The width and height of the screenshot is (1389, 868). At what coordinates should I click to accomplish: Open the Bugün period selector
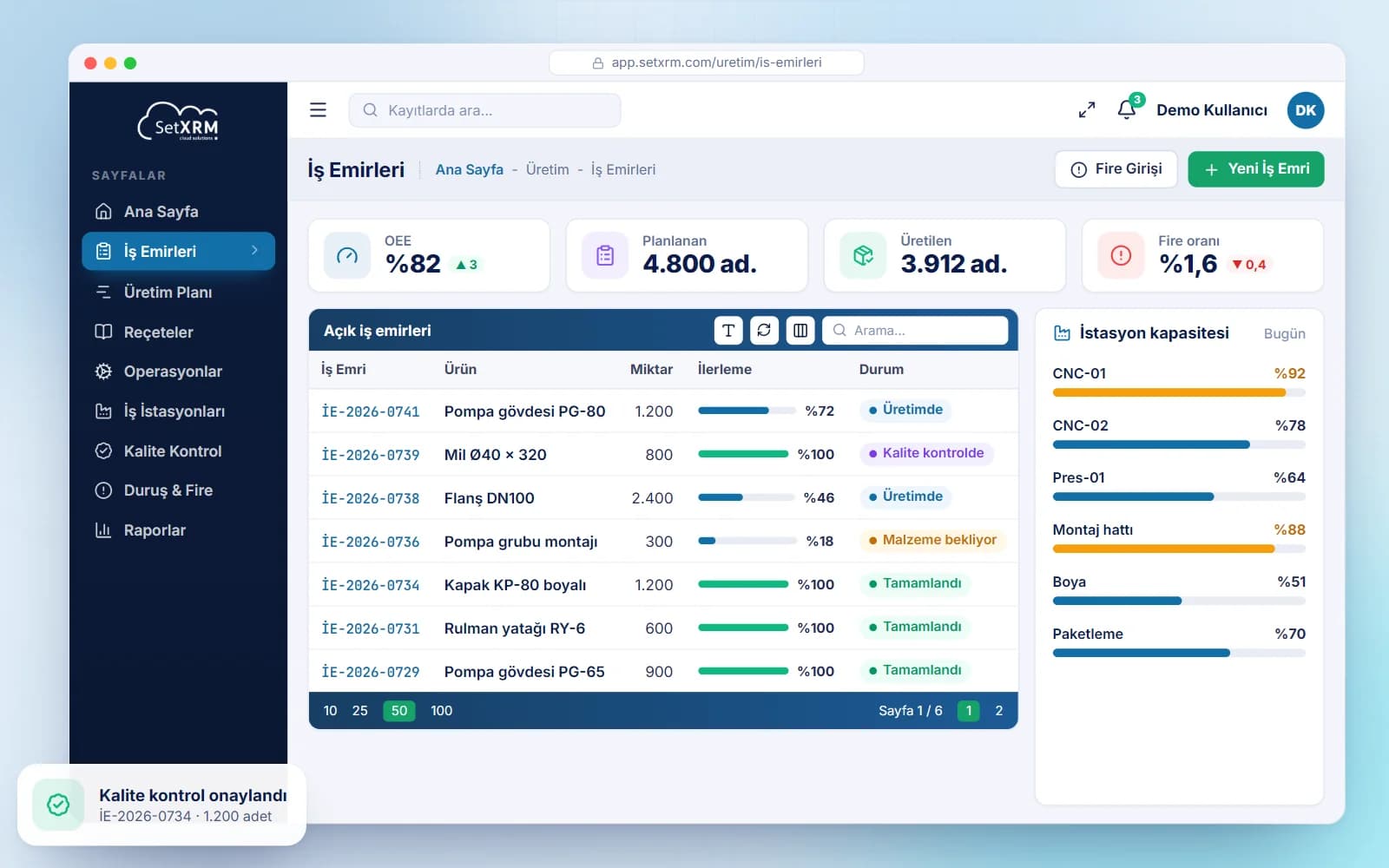point(1284,333)
